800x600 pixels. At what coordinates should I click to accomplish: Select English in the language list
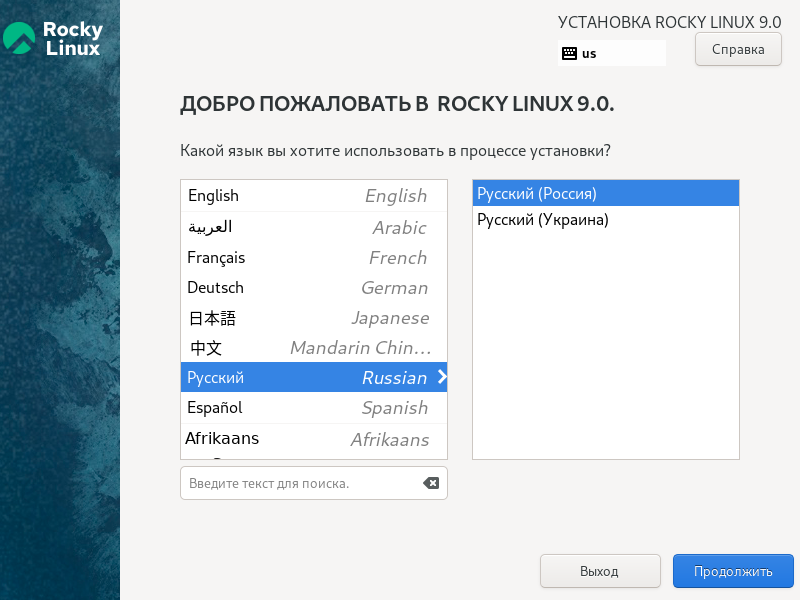314,196
